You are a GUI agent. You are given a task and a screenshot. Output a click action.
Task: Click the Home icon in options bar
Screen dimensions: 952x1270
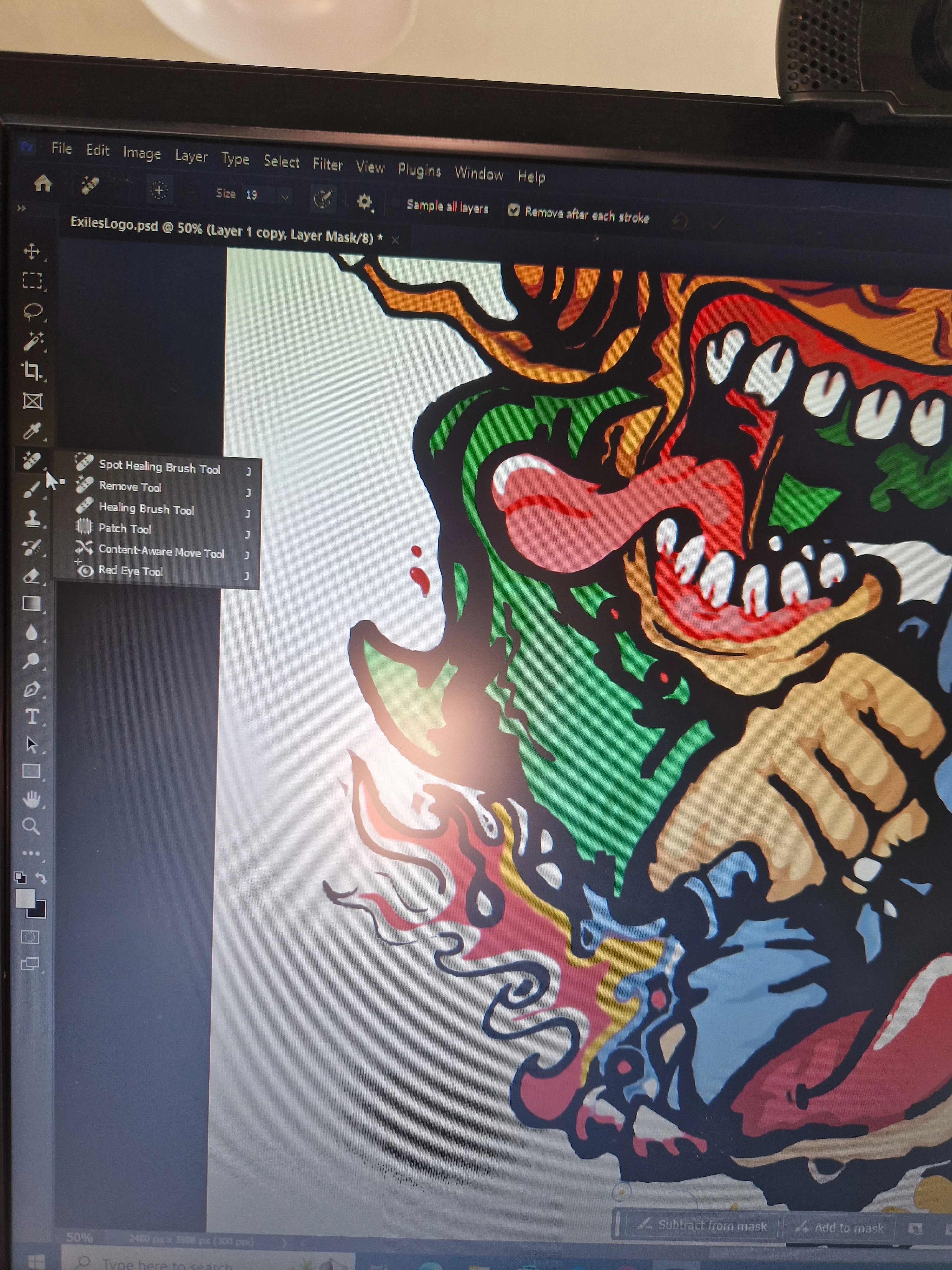(43, 184)
